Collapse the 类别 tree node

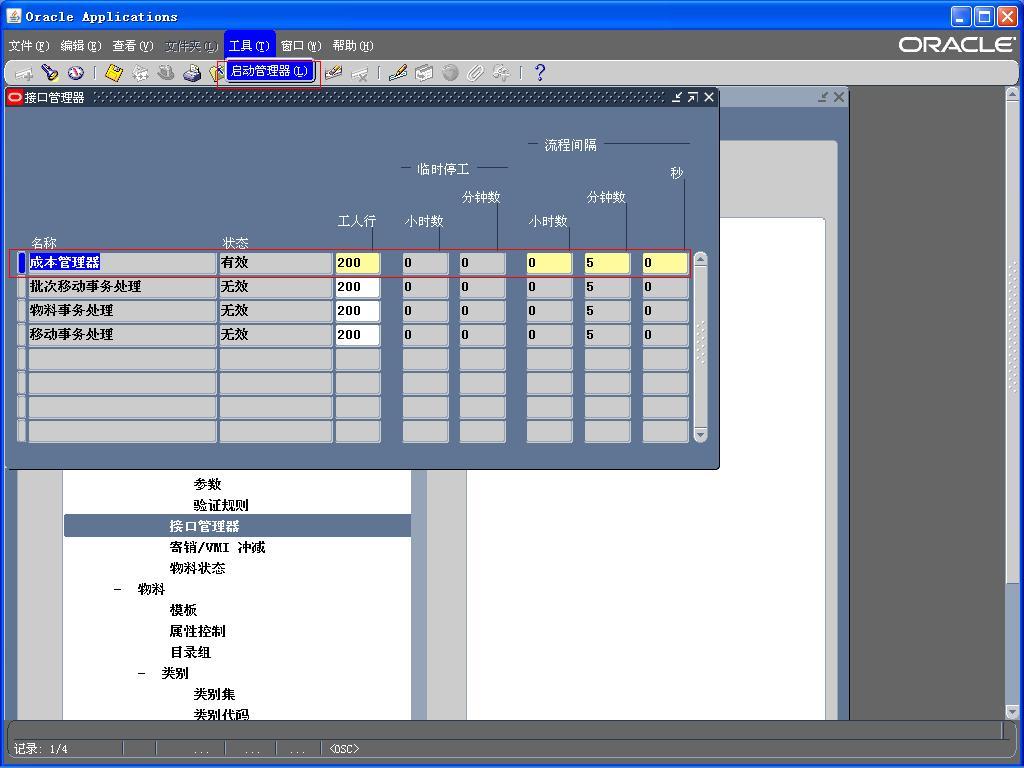tap(142, 673)
